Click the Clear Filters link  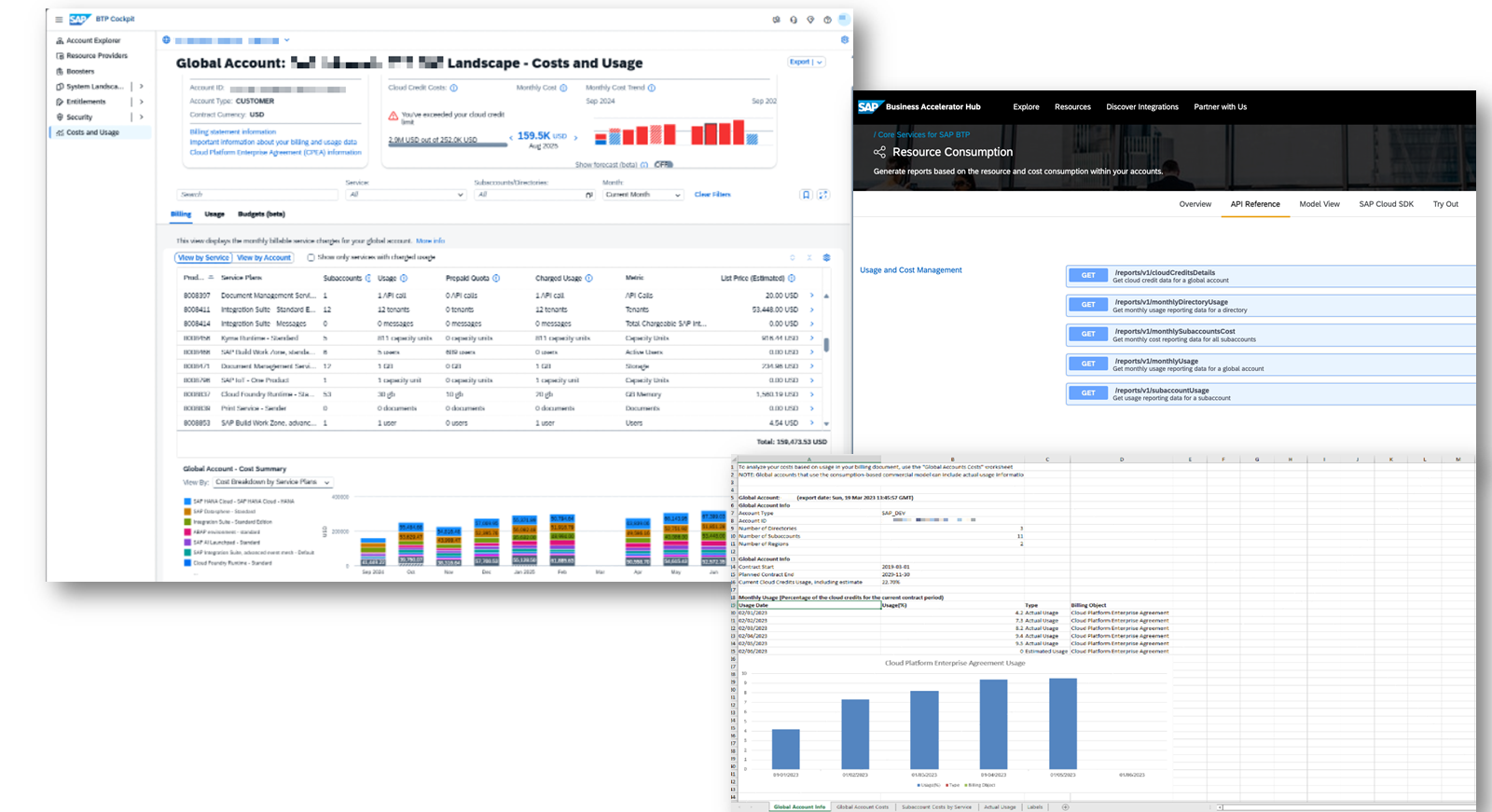(x=712, y=195)
